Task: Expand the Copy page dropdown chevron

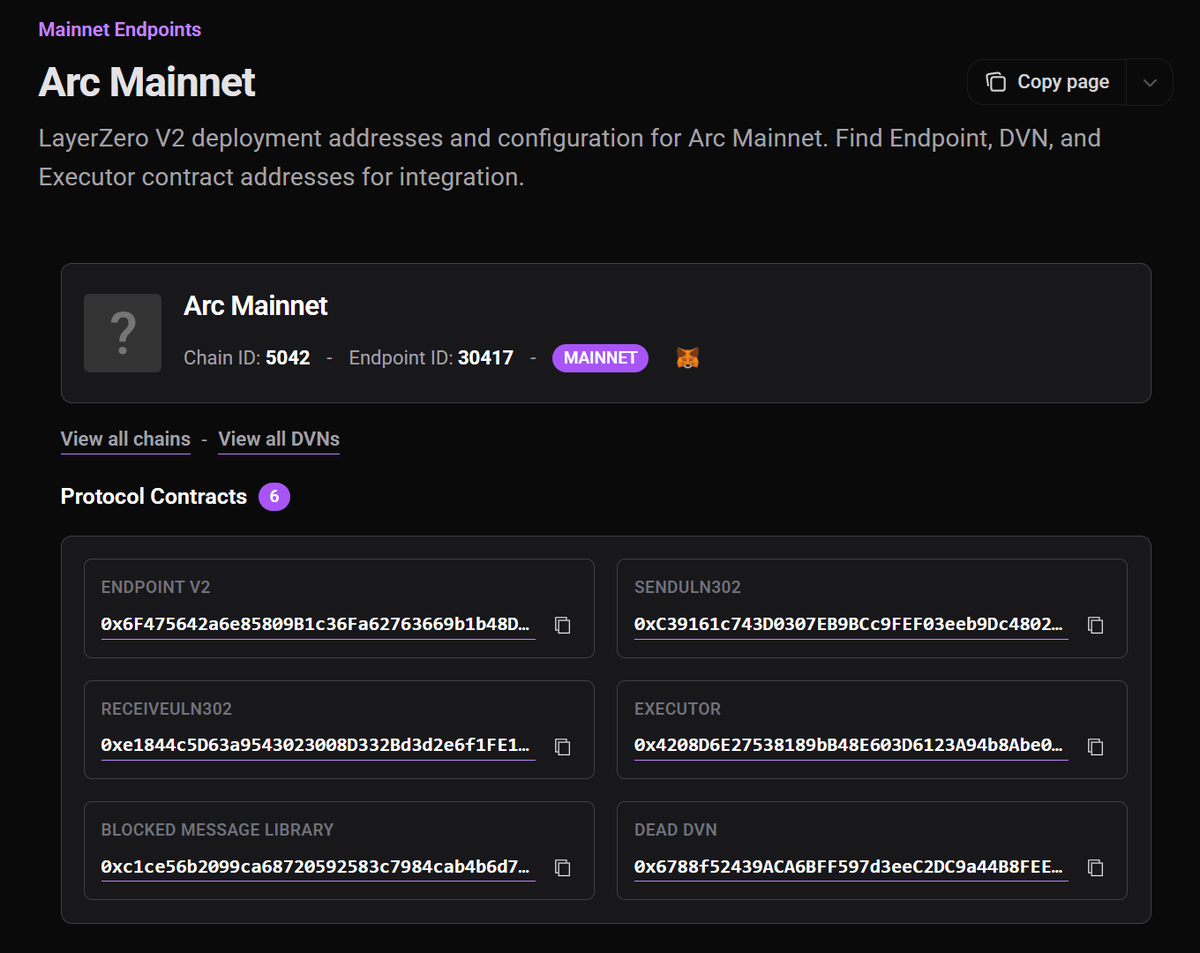Action: (1150, 82)
